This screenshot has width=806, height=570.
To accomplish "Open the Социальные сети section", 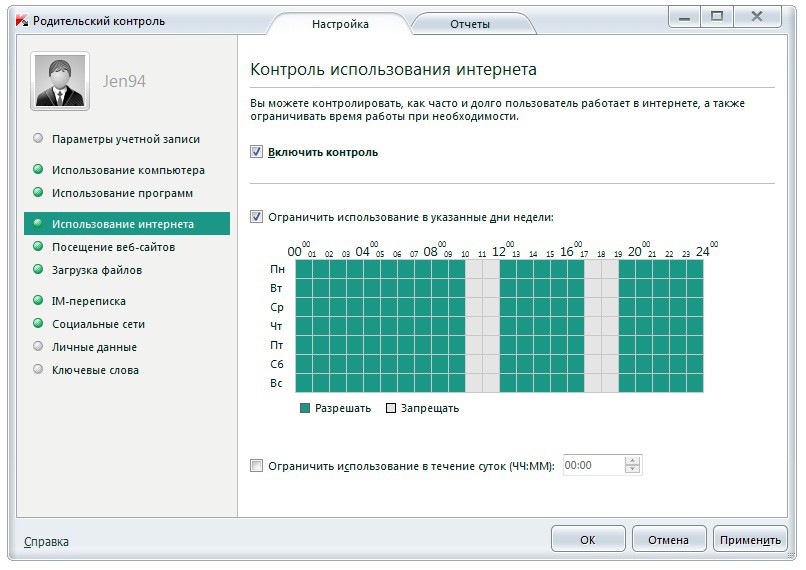I will tap(98, 324).
